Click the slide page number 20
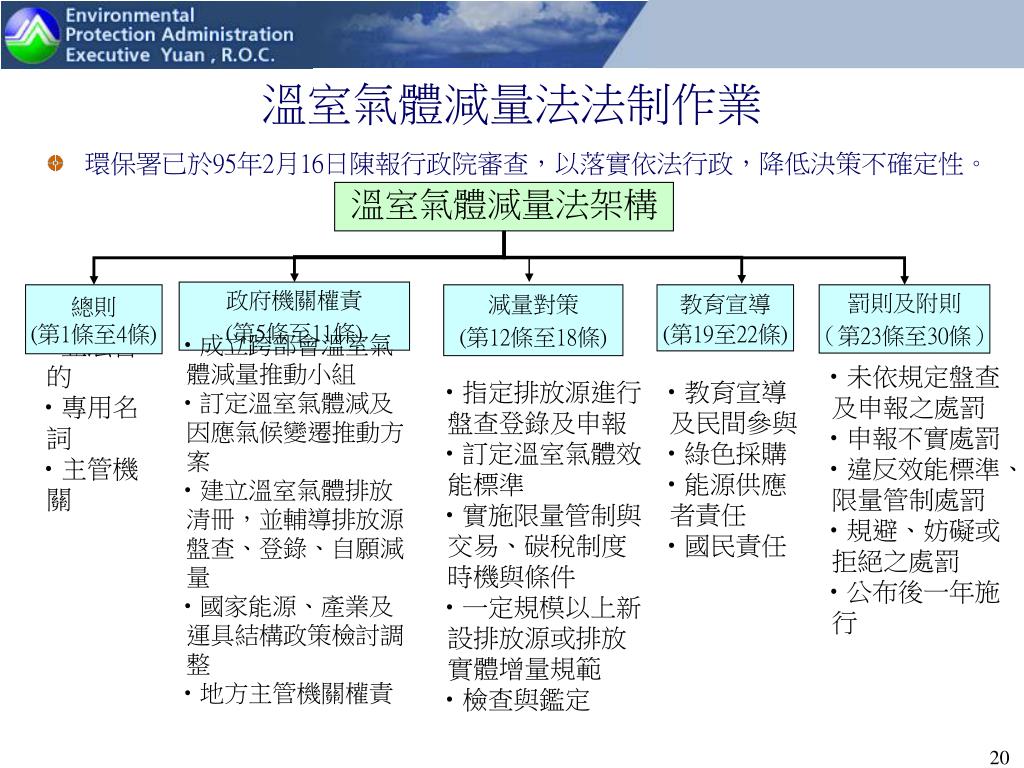 coord(1000,757)
